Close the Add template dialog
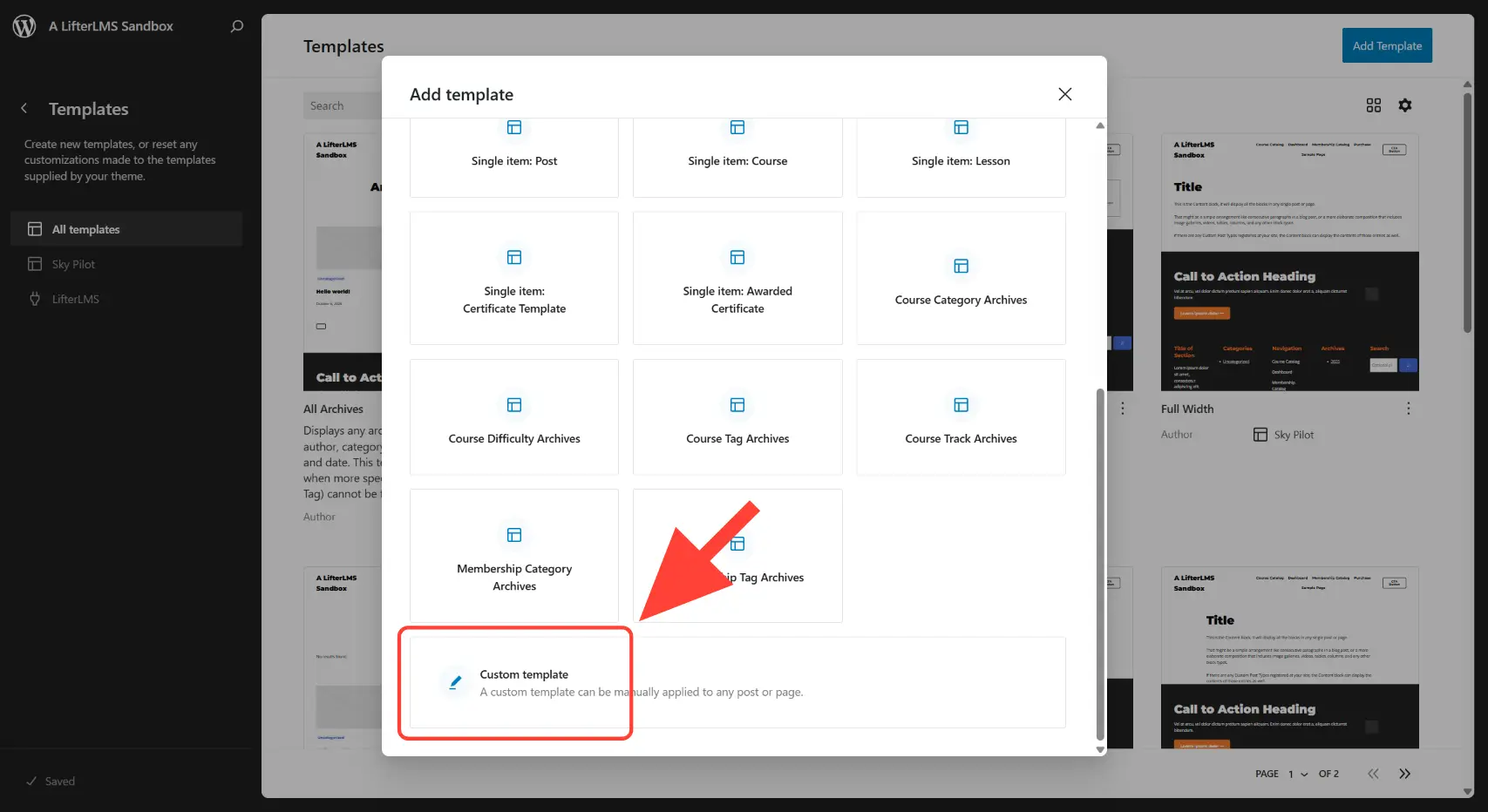The height and width of the screenshot is (812, 1488). click(x=1064, y=93)
